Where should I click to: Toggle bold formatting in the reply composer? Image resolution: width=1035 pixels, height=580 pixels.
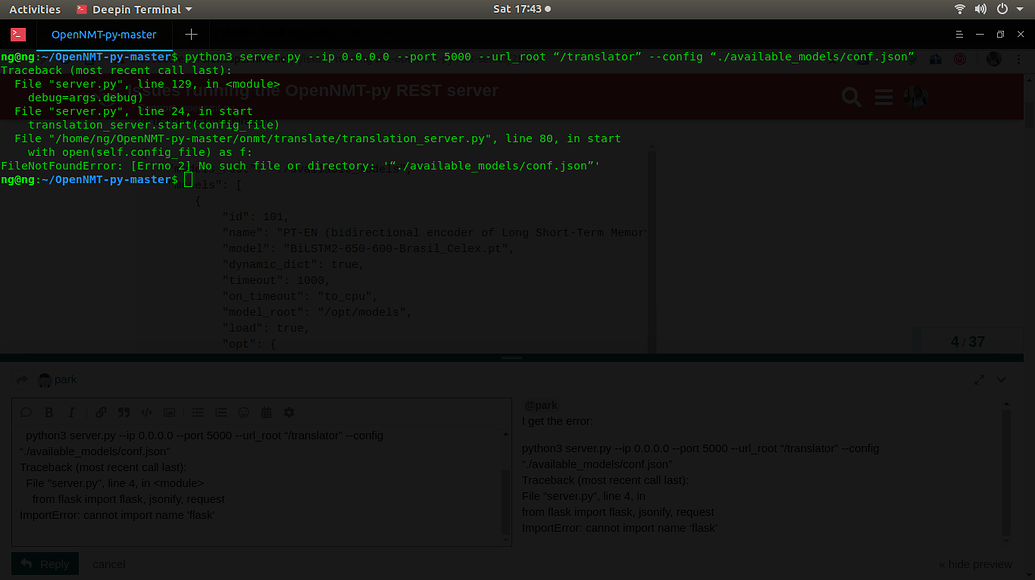pyautogui.click(x=48, y=412)
